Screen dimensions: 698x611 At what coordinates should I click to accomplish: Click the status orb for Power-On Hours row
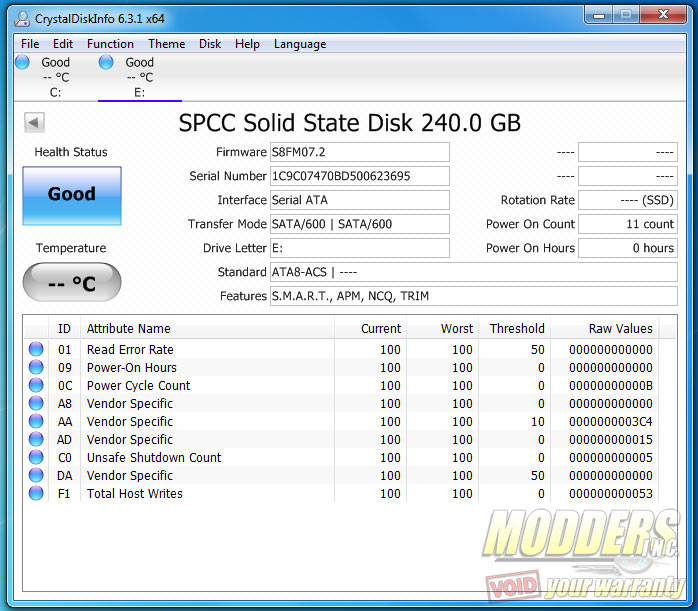click(36, 368)
